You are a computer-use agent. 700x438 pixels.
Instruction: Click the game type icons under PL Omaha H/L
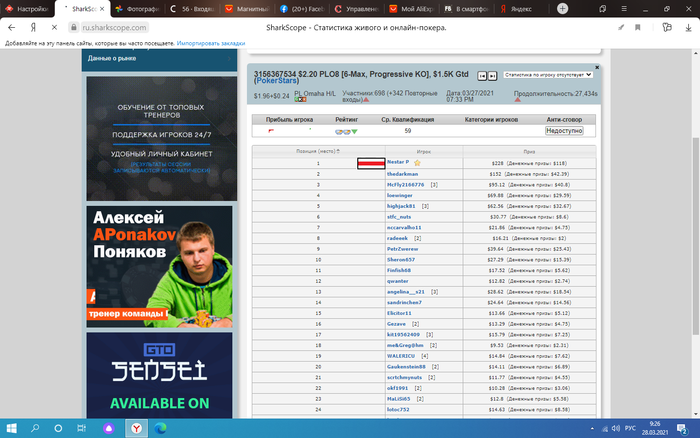click(x=300, y=100)
